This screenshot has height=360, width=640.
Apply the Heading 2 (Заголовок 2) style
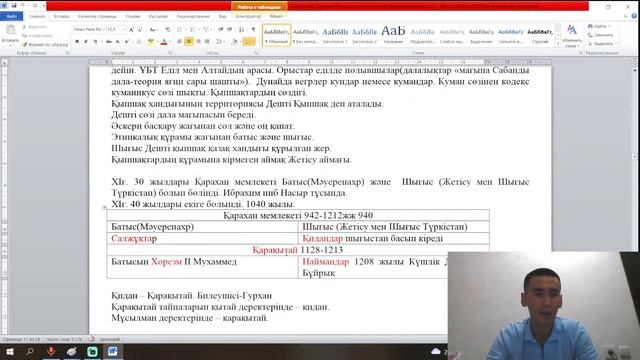point(364,35)
